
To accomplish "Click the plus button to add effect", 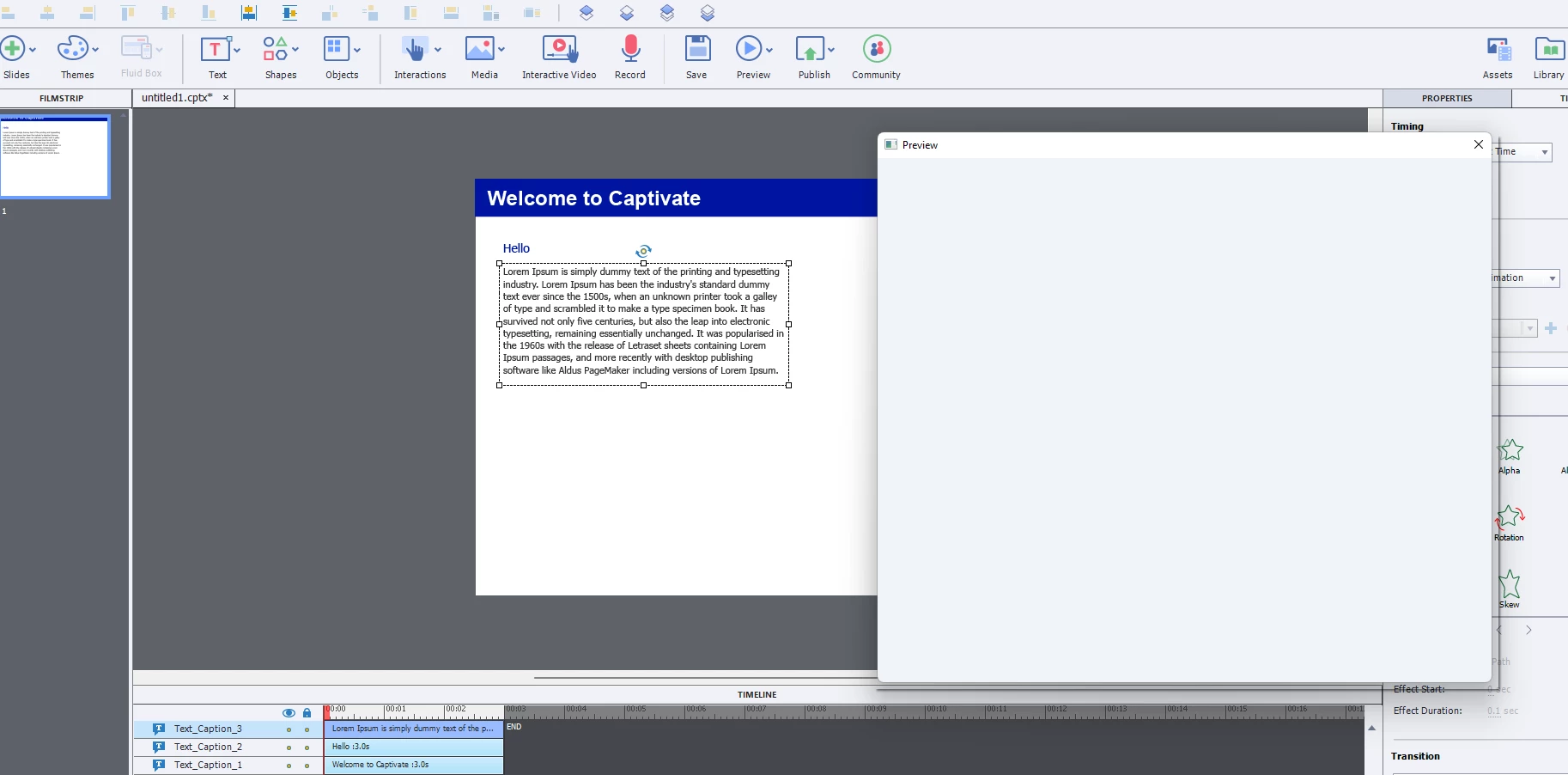I will click(x=1551, y=328).
